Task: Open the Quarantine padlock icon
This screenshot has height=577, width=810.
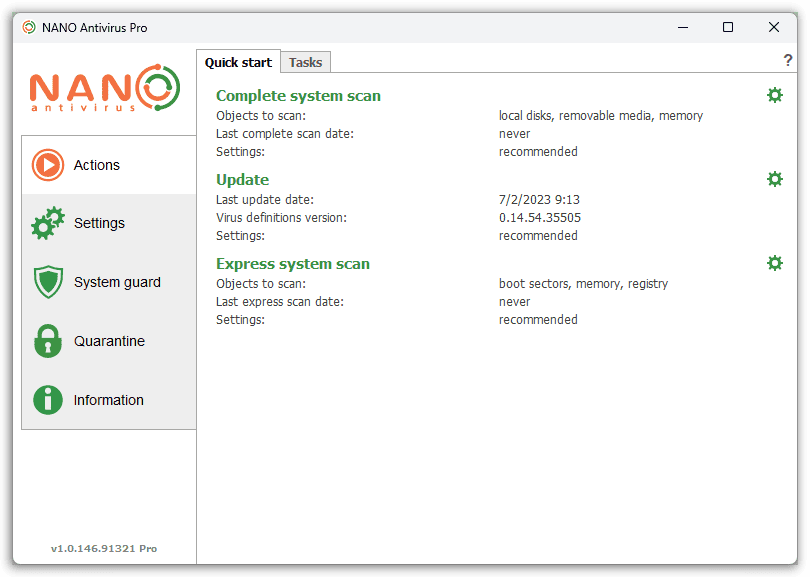Action: [48, 341]
